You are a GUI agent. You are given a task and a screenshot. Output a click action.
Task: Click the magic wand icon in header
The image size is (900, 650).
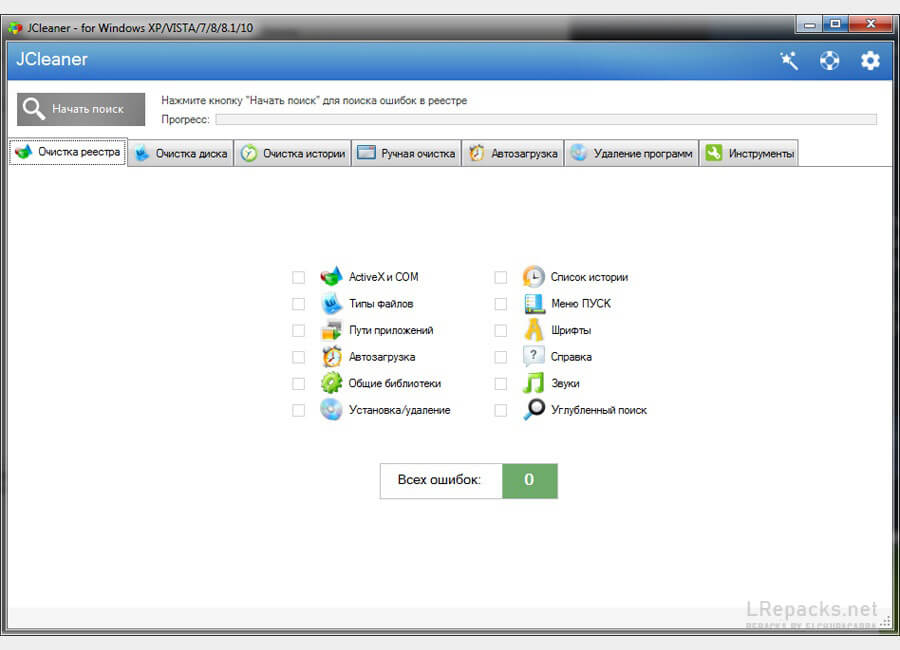[x=789, y=61]
